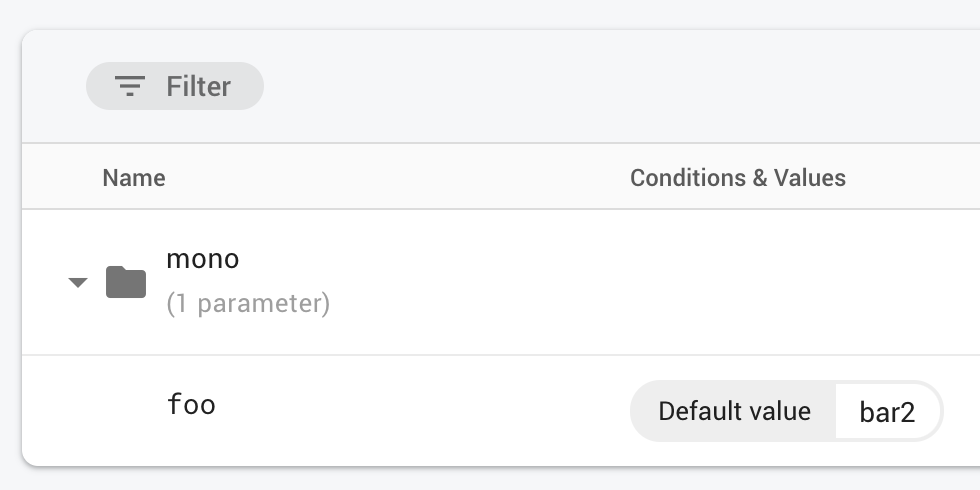The height and width of the screenshot is (490, 980).
Task: Click the Name column header
Action: (134, 178)
